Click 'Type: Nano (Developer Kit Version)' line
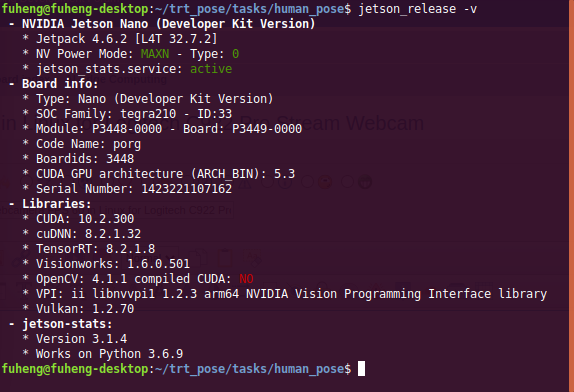574x392 pixels. click(x=154, y=99)
